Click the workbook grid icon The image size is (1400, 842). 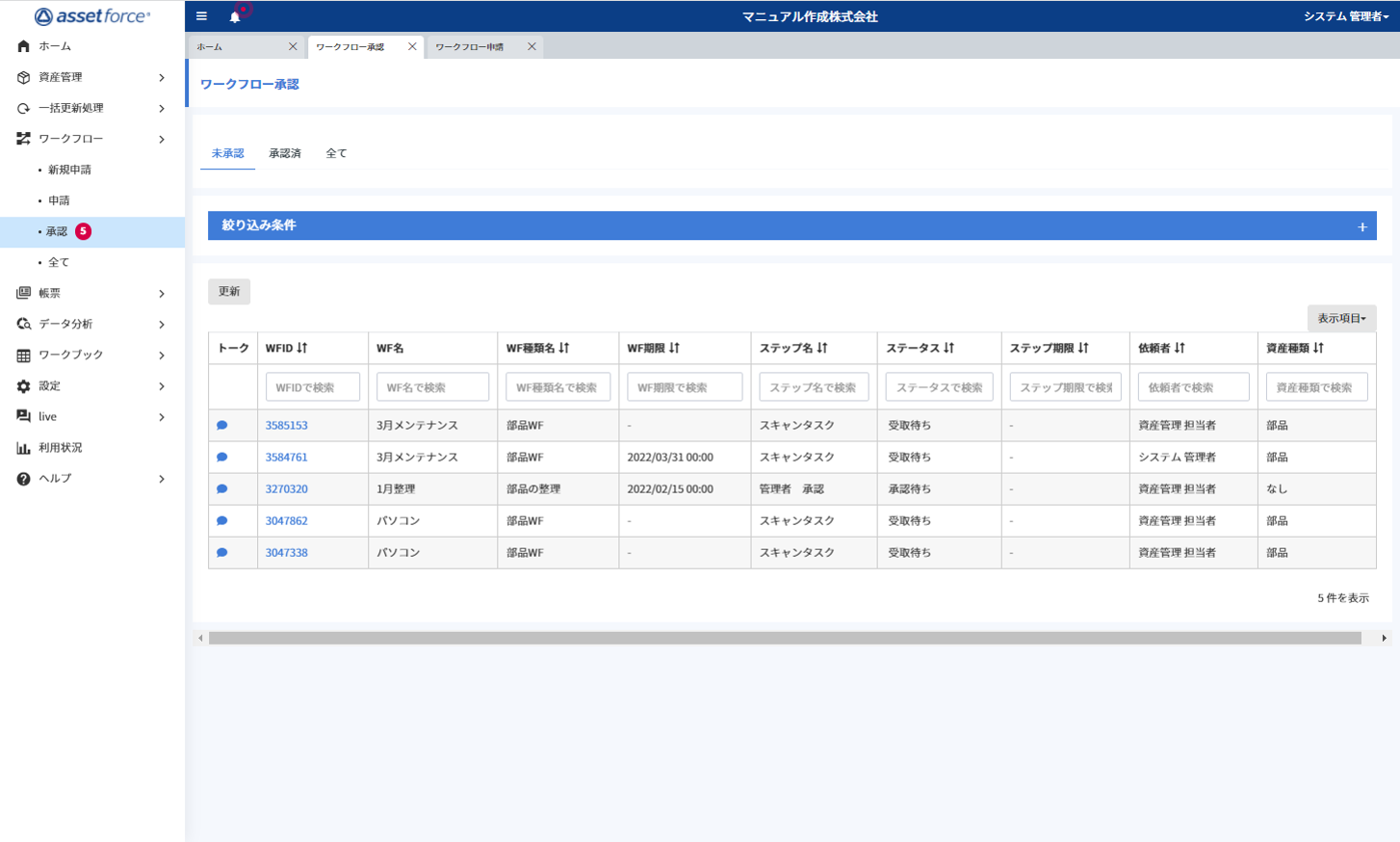(x=23, y=355)
